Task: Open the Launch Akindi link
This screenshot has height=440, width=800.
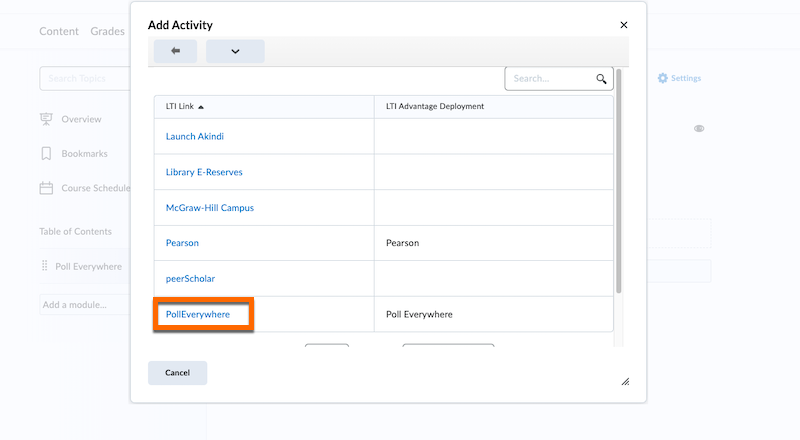Action: pyautogui.click(x=194, y=136)
